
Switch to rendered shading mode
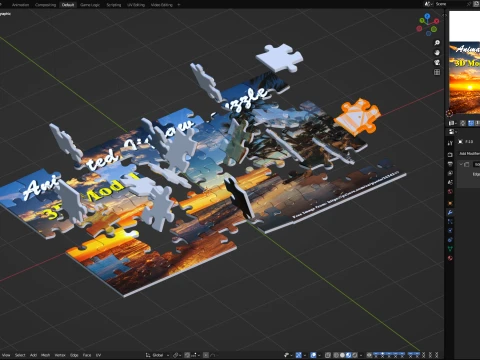point(355,355)
